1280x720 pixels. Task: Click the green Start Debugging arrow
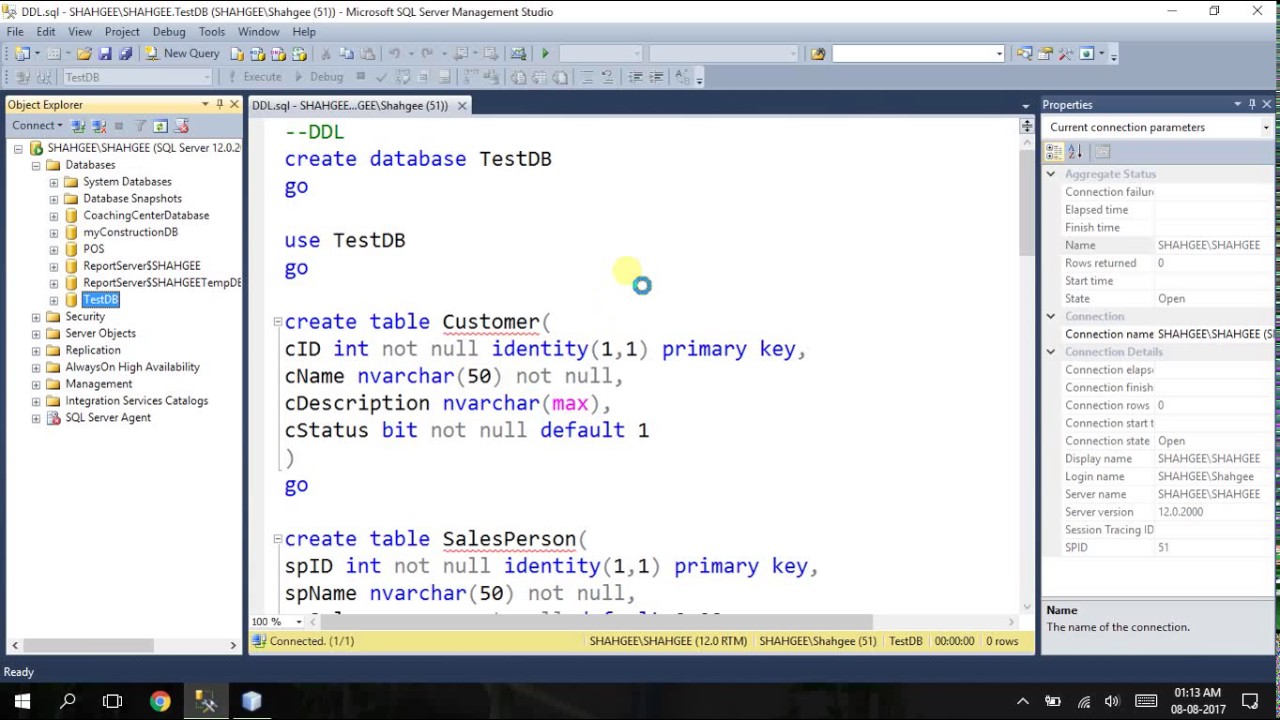click(x=545, y=53)
